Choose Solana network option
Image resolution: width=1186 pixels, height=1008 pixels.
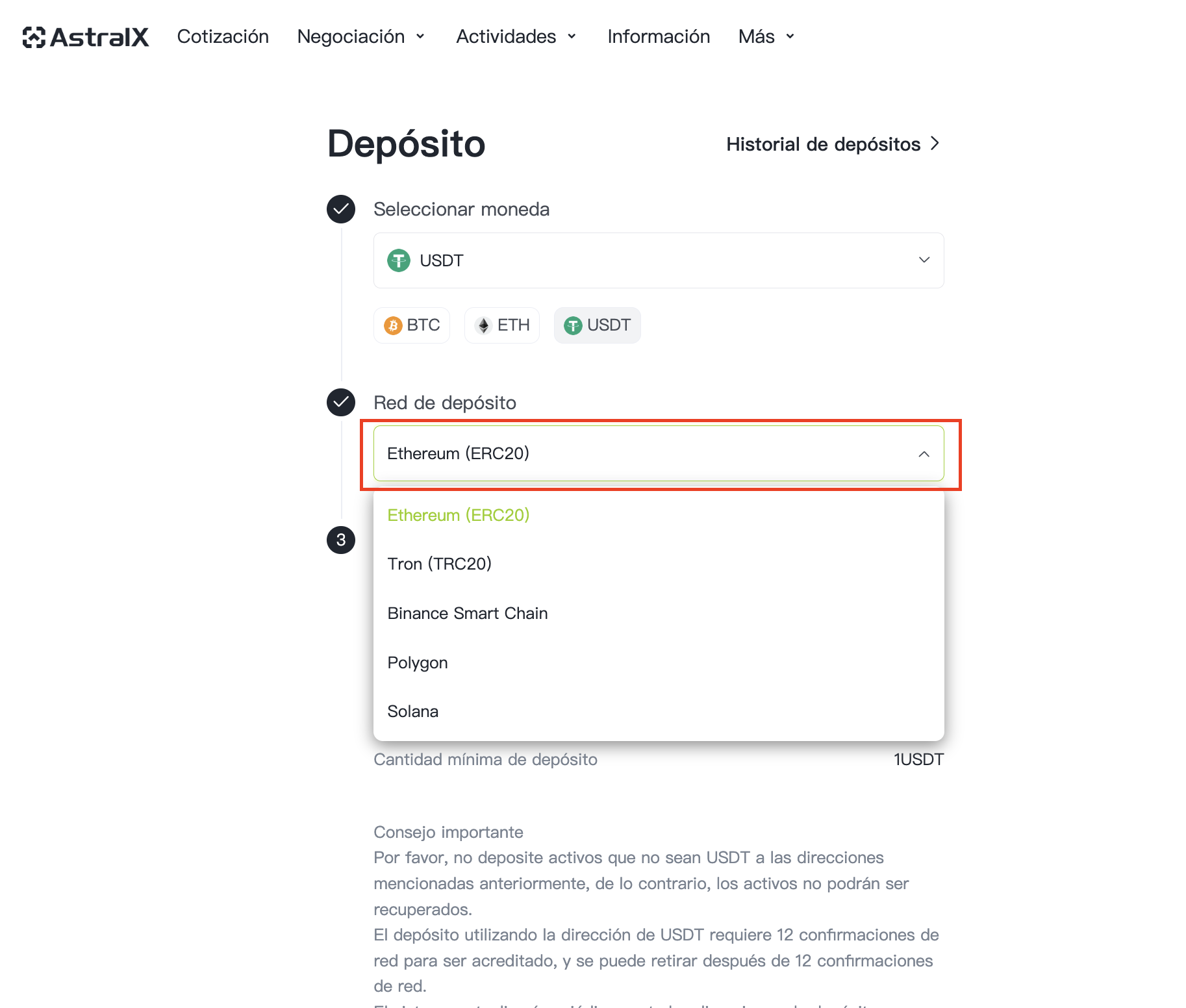click(659, 711)
